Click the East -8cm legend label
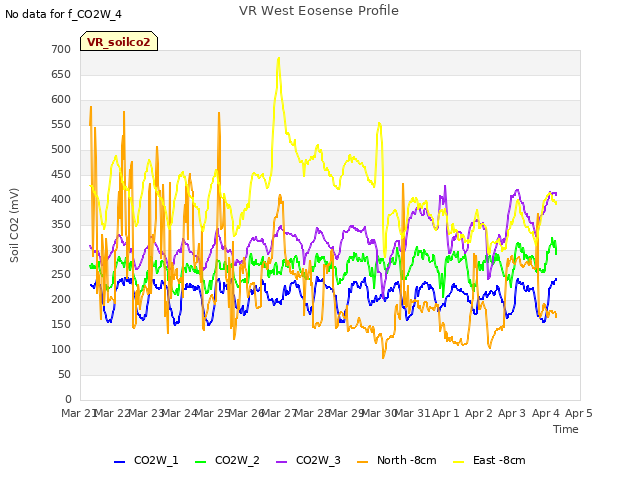Screen dimensions: 640x480 (499, 460)
